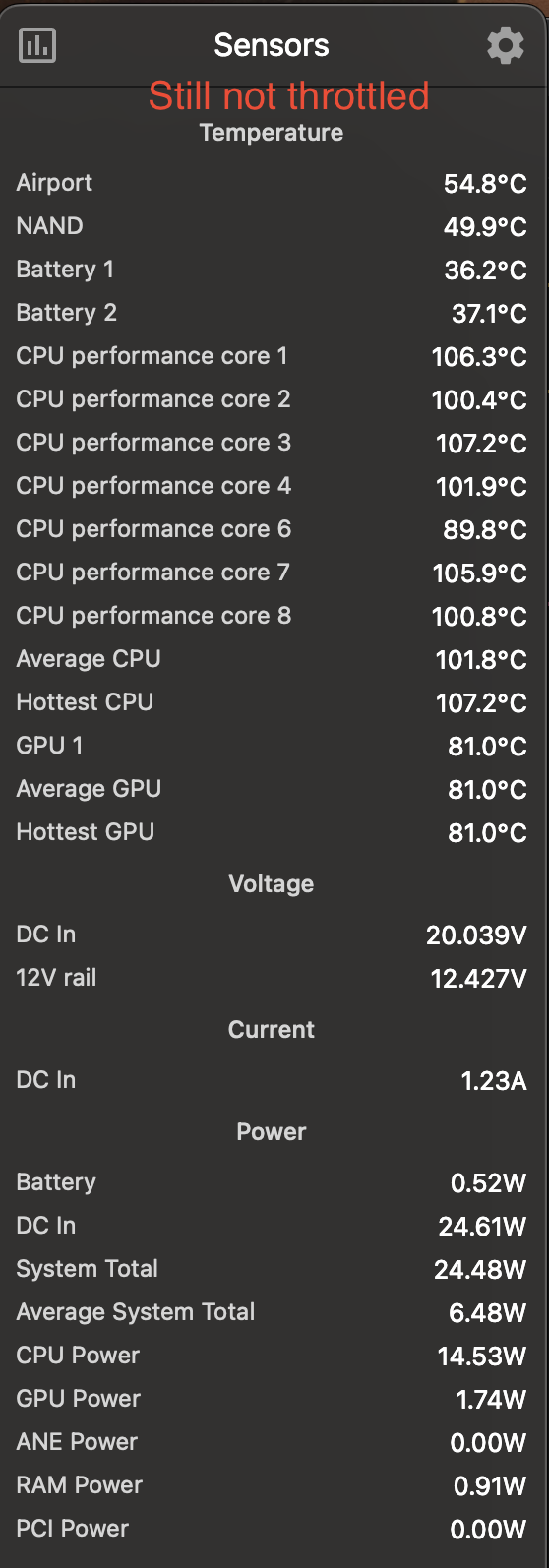Click the Temperature section header

point(272,133)
